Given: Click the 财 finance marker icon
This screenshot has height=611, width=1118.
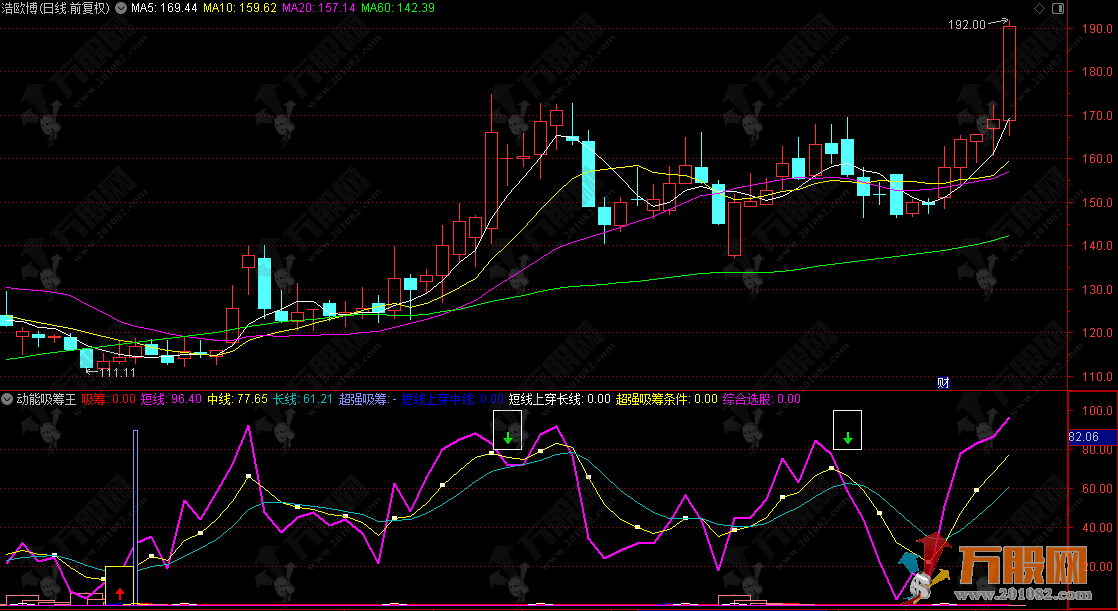Looking at the screenshot, I should (942, 381).
